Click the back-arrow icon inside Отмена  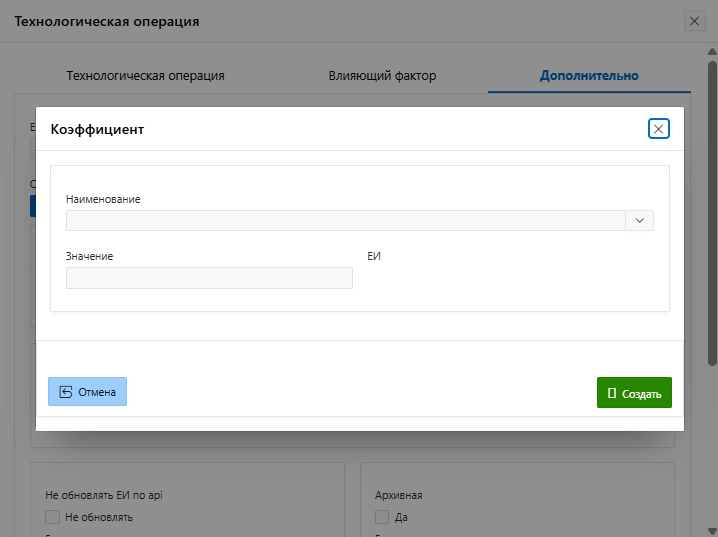66,392
